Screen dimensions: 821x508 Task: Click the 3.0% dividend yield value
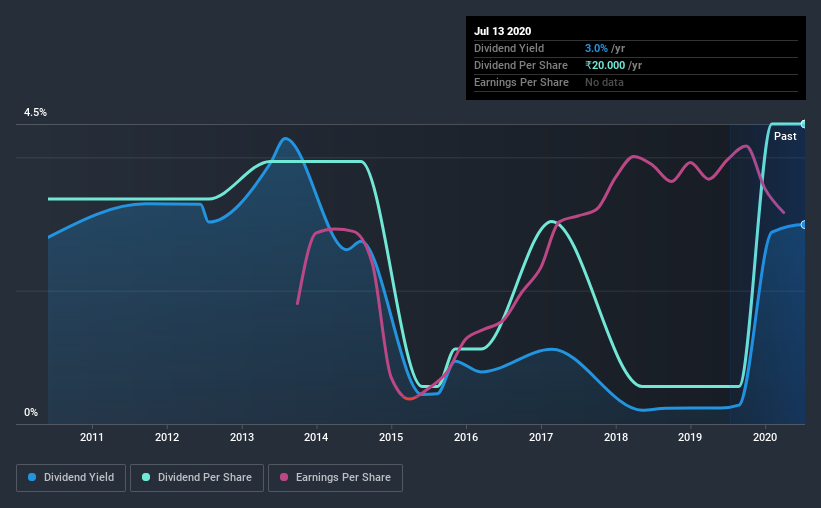coord(596,48)
